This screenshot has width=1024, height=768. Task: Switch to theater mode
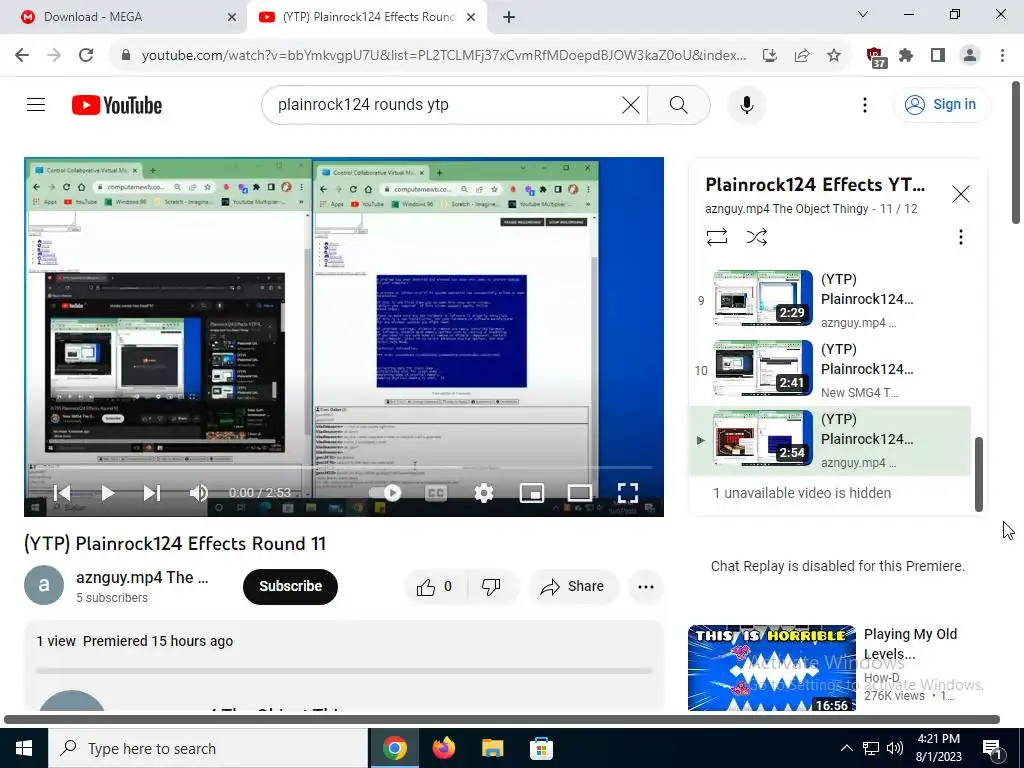579,493
